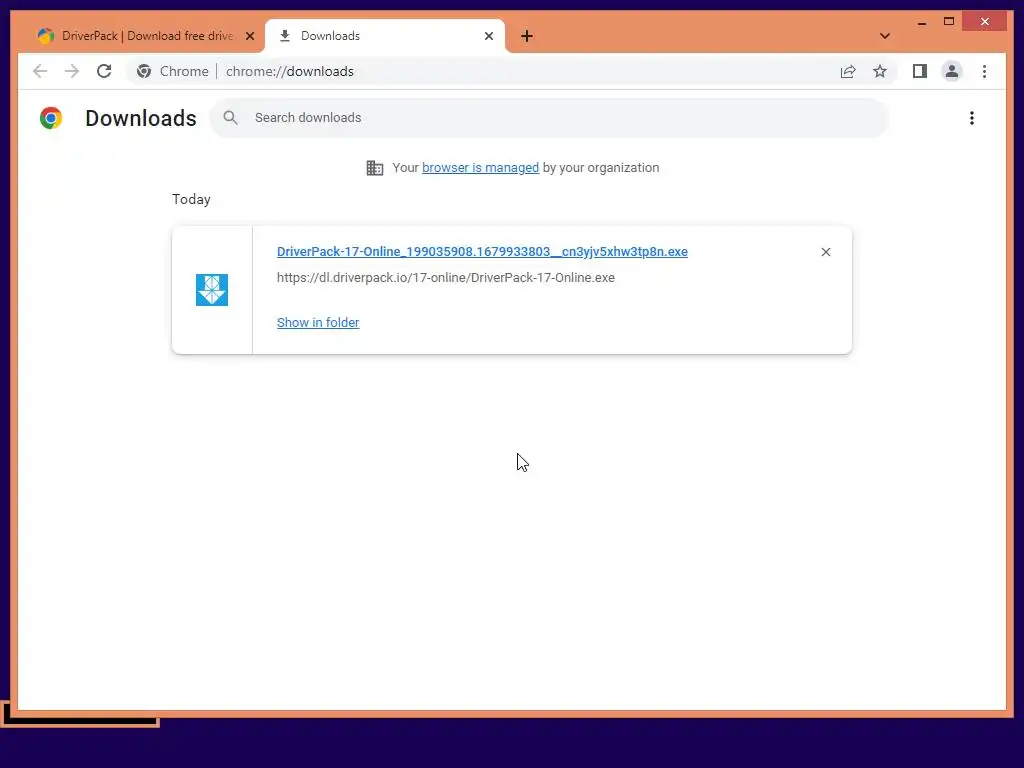Screen dimensions: 1024x768
Task: Share this page using the share icon
Action: [848, 71]
